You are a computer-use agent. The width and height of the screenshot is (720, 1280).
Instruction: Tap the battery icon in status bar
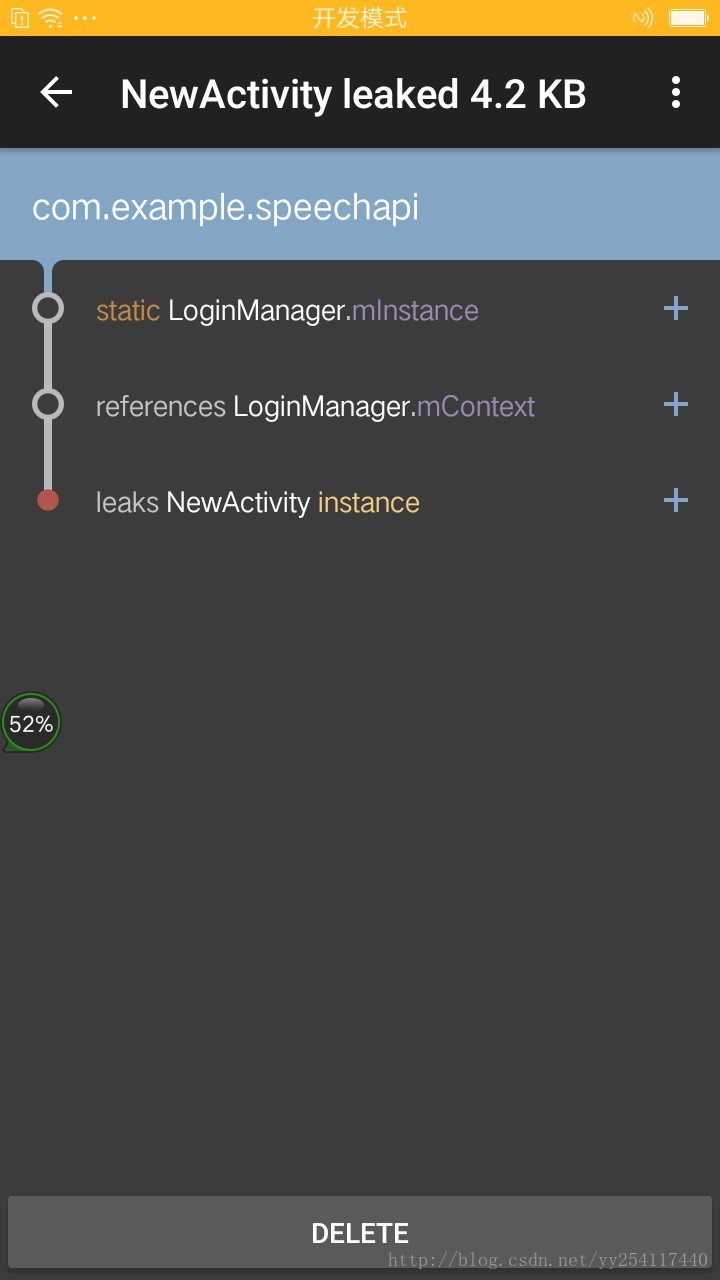[688, 18]
